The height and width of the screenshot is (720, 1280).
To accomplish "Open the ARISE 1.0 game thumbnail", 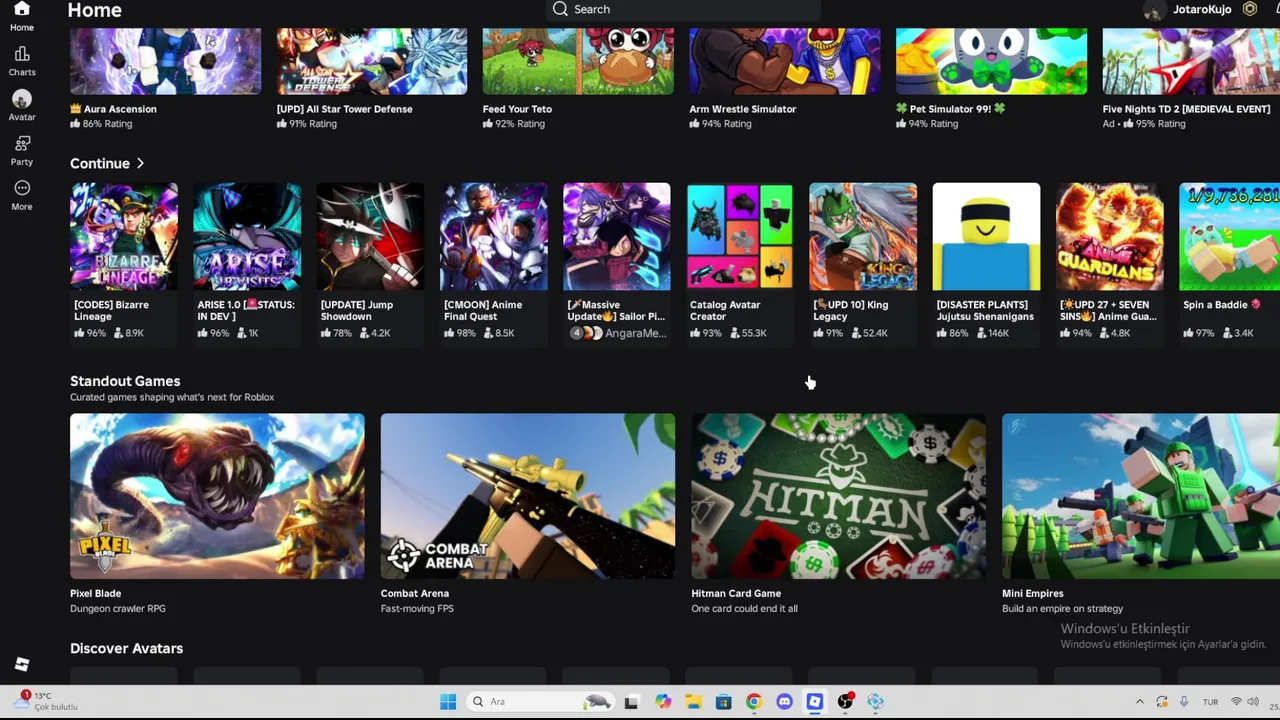I will pos(247,236).
